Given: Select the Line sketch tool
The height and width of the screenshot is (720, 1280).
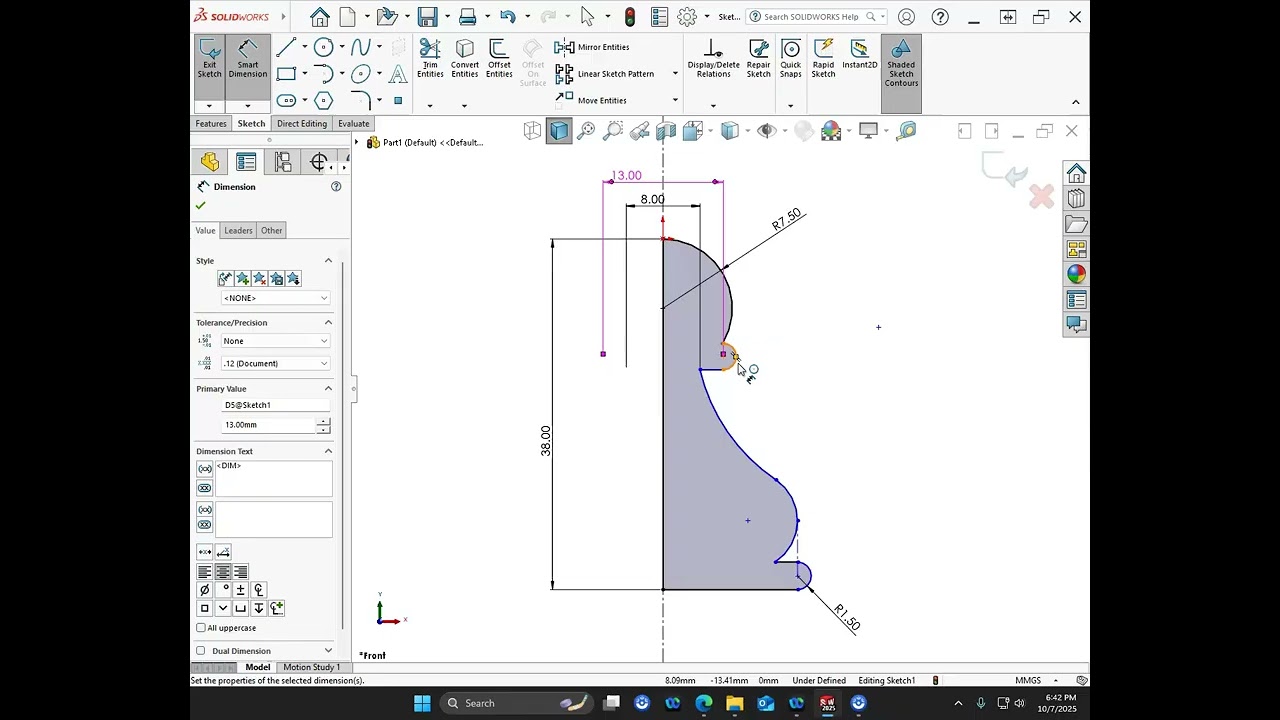Looking at the screenshot, I should (x=286, y=47).
